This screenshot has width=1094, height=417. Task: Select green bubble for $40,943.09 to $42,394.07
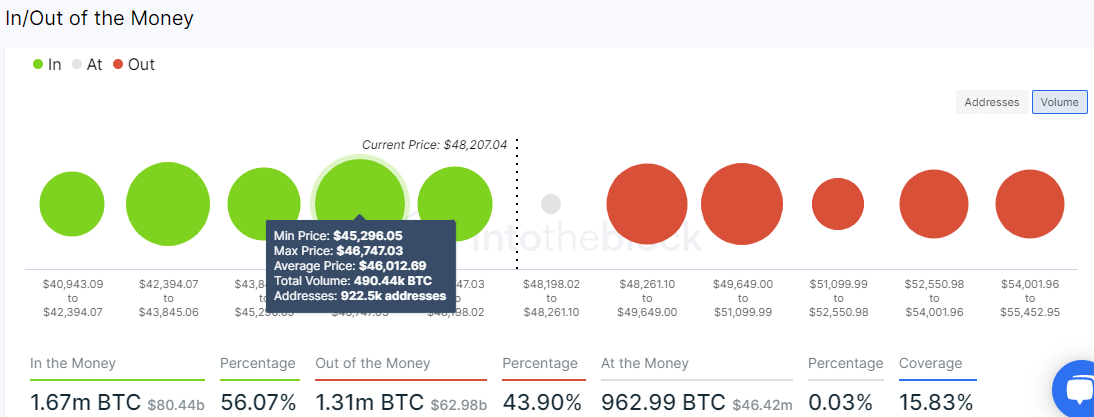(72, 204)
